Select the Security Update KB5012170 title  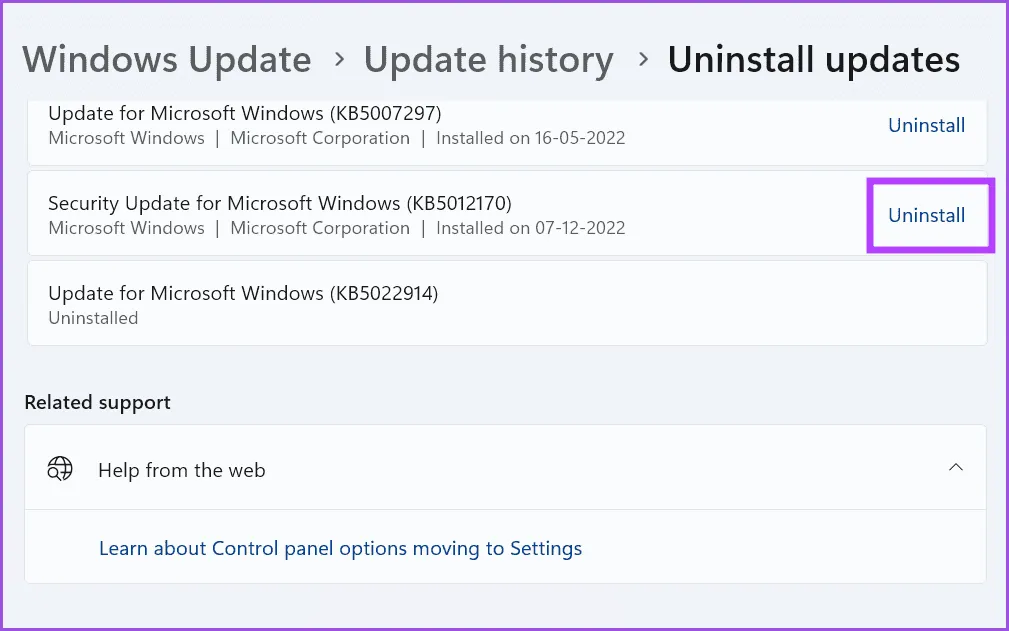(280, 203)
